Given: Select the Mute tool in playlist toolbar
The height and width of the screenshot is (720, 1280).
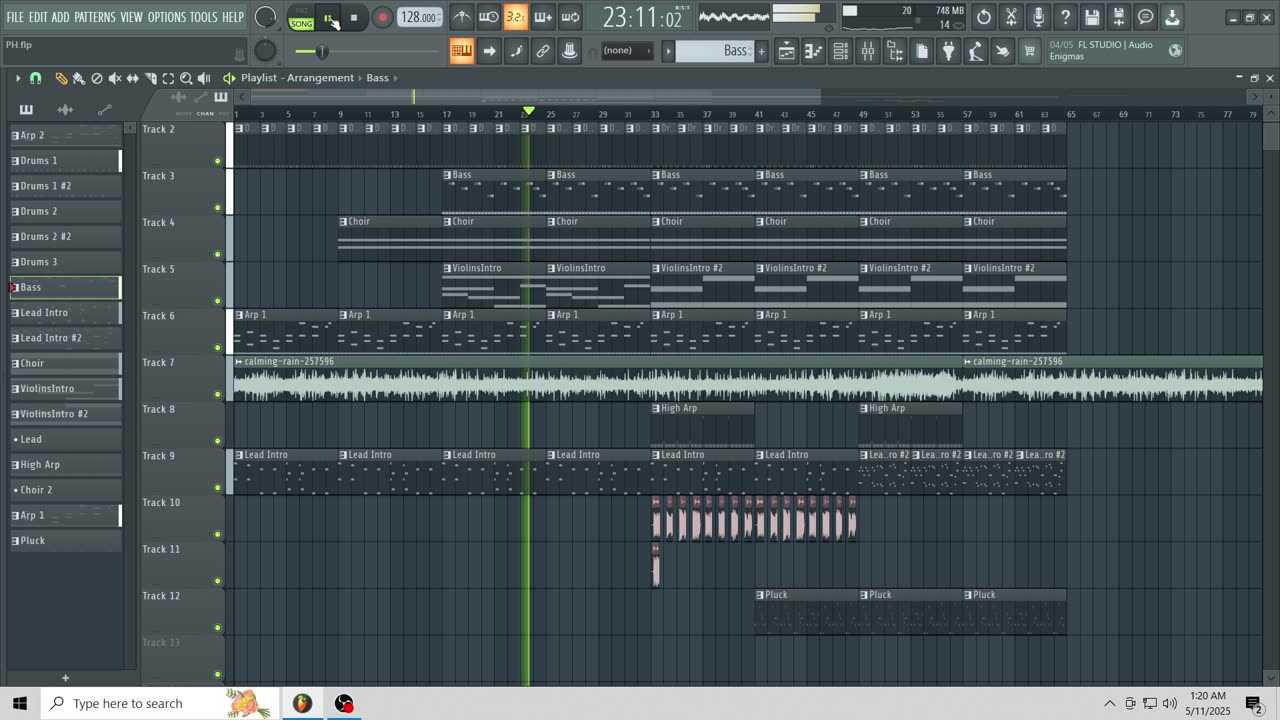Looking at the screenshot, I should coord(115,78).
